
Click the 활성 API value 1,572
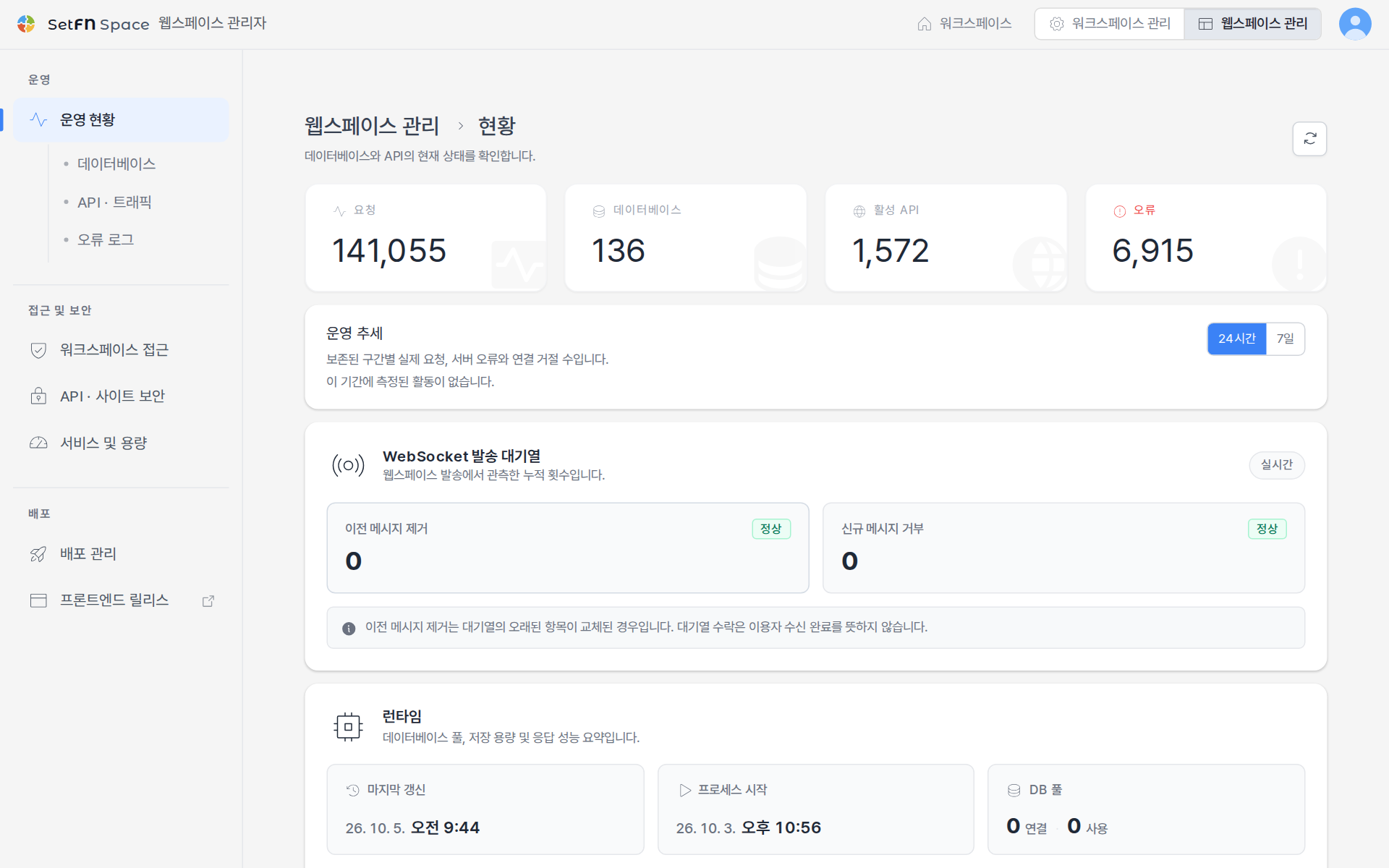891,251
